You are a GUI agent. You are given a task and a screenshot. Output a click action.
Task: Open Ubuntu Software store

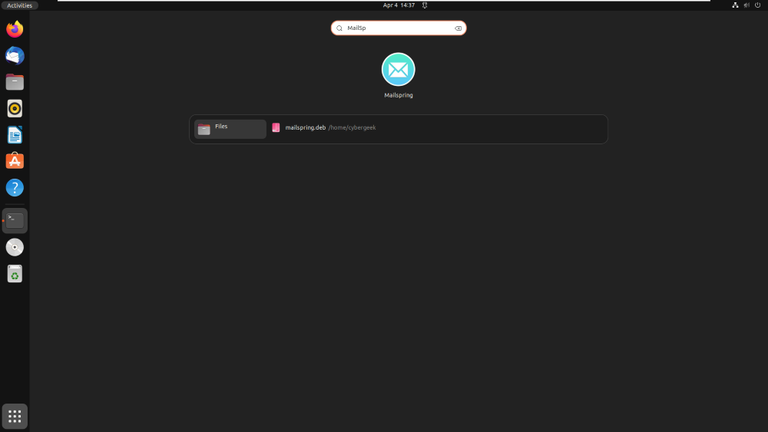pos(15,161)
